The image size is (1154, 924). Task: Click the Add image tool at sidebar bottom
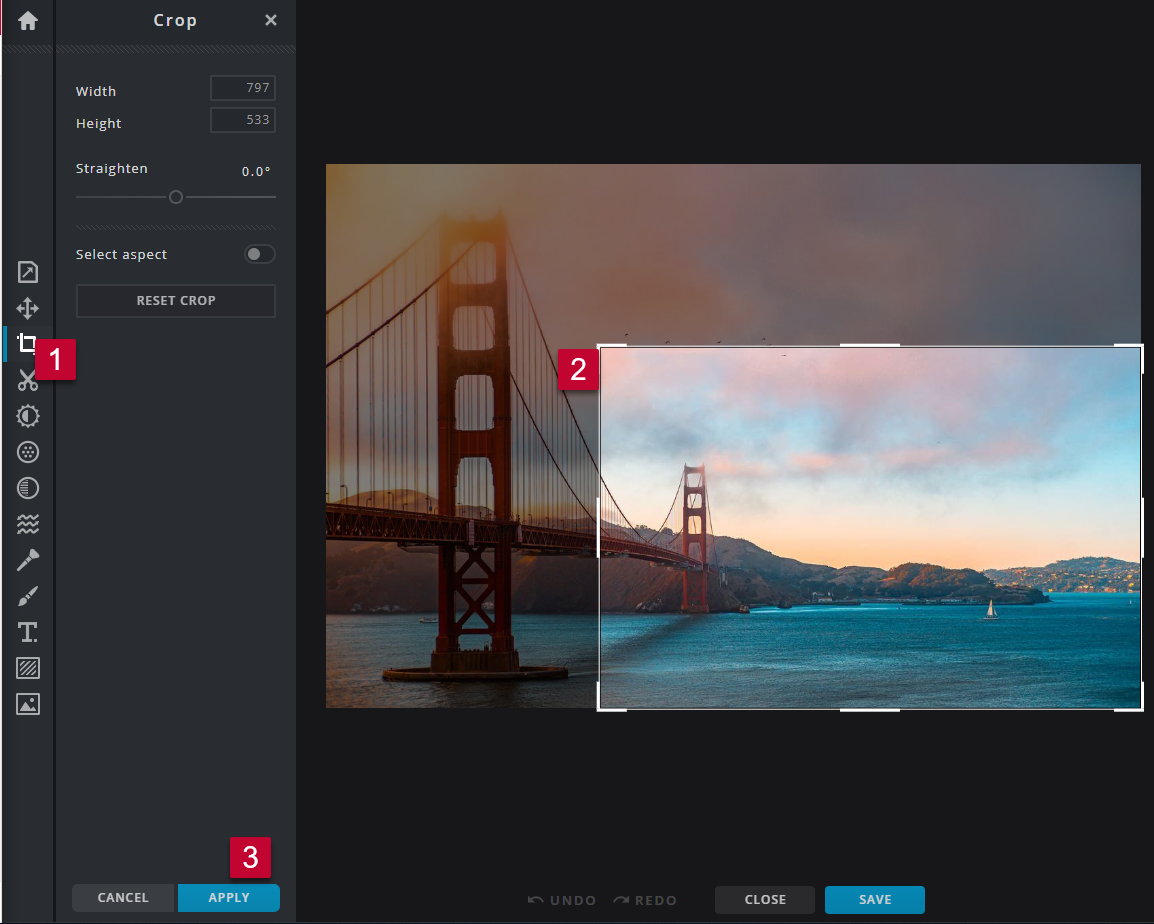coord(27,703)
